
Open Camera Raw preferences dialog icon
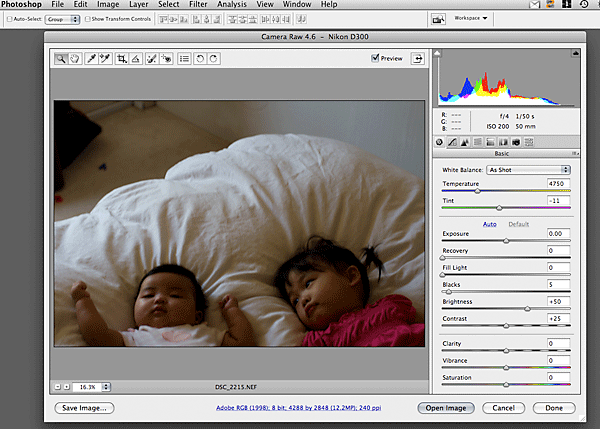[184, 59]
